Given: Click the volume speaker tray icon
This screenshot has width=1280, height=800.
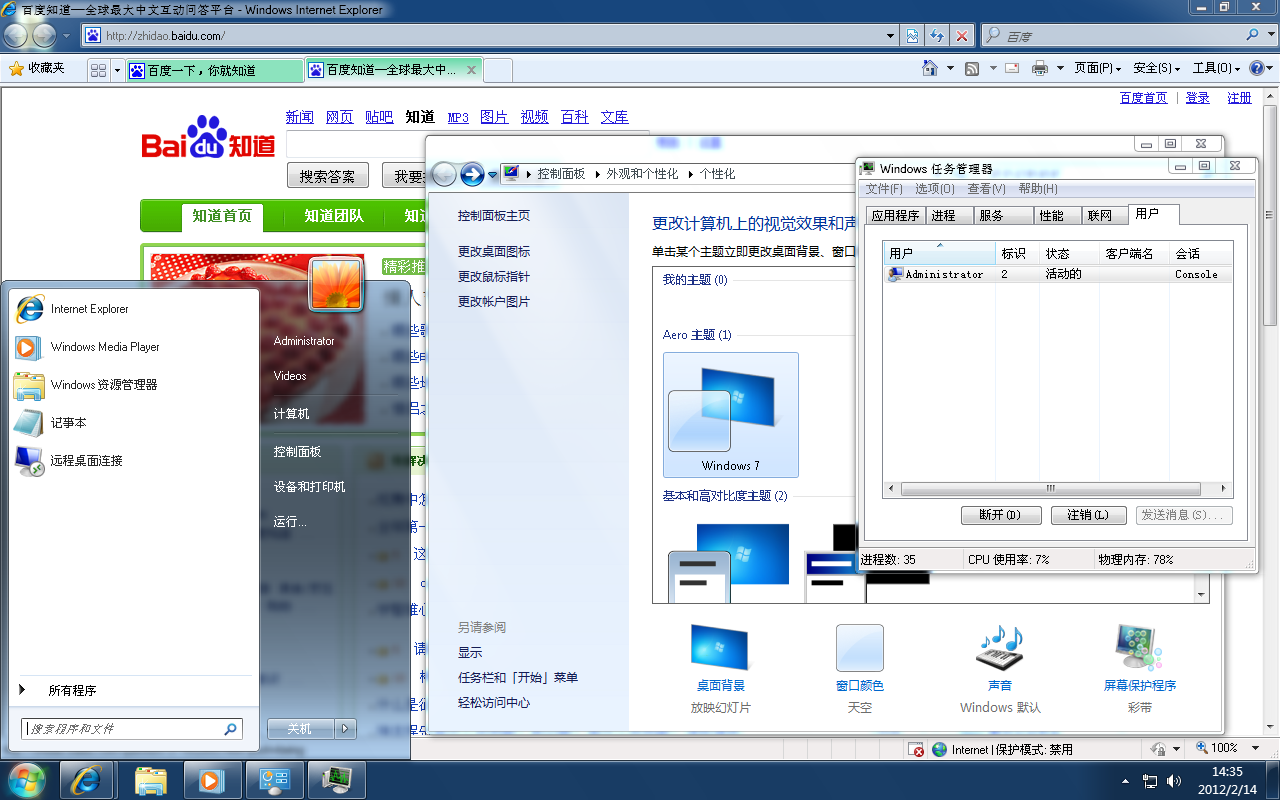Looking at the screenshot, I should (x=1174, y=780).
